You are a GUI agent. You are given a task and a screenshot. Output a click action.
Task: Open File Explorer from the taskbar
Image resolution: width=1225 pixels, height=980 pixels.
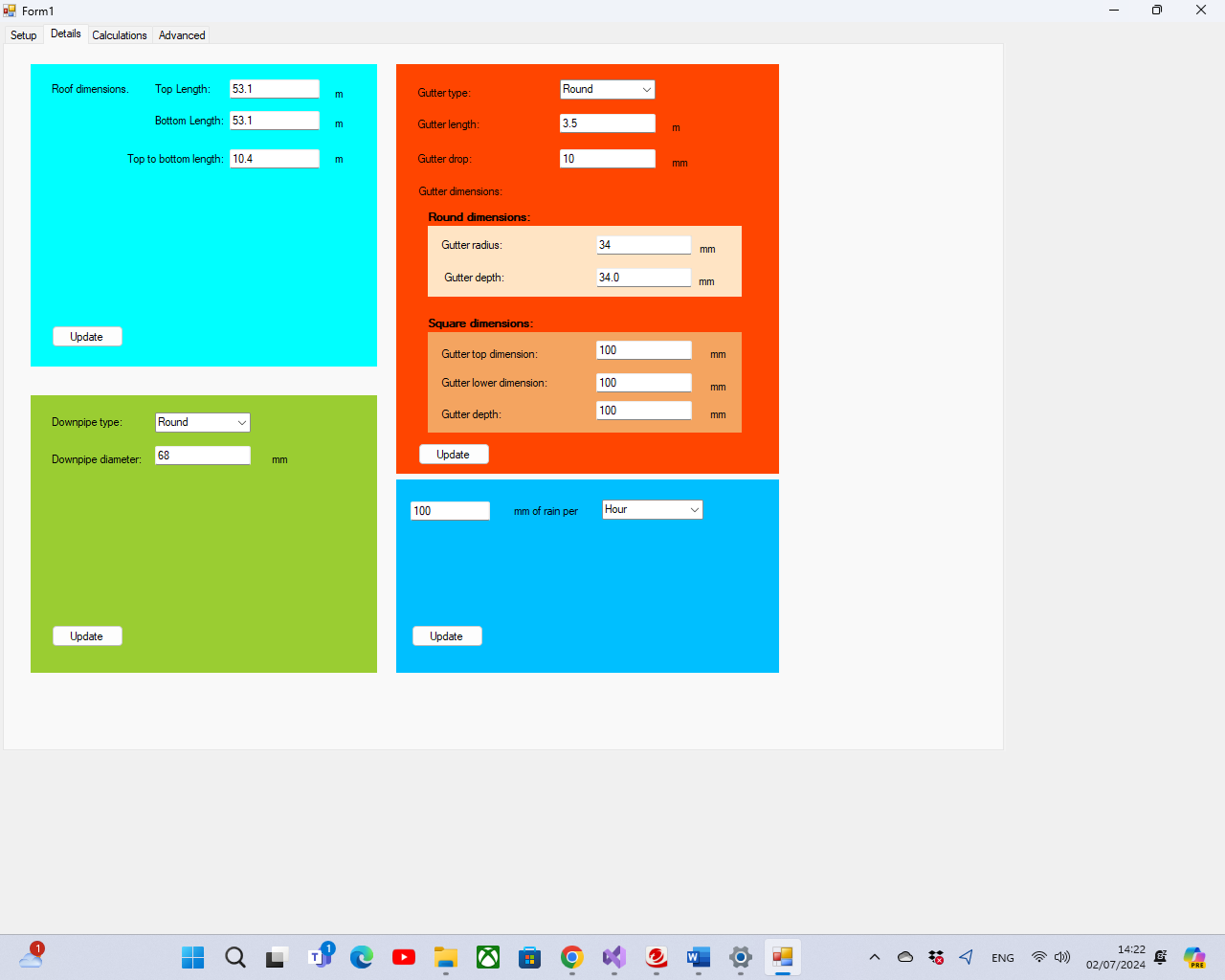[446, 957]
